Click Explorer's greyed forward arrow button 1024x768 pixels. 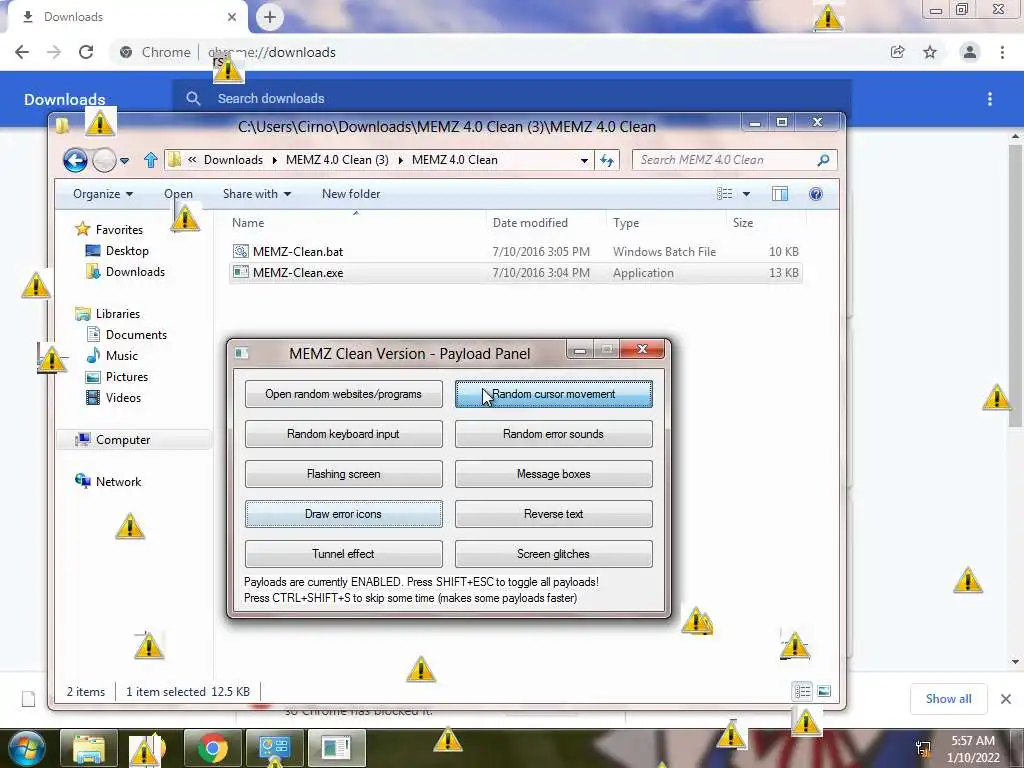(104, 159)
